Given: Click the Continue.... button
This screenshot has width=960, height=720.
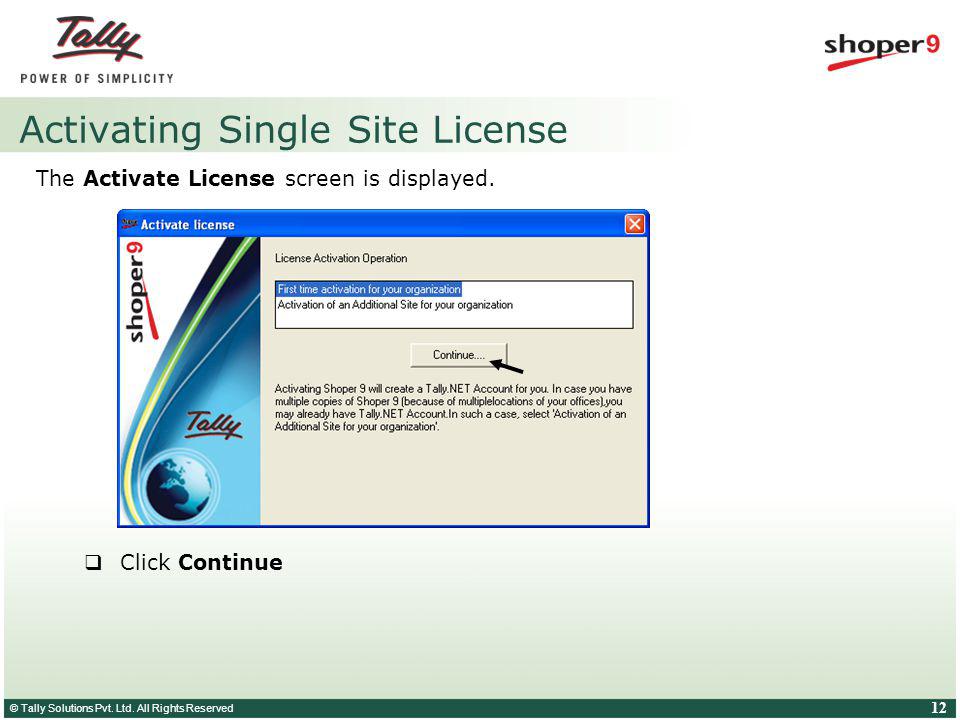Looking at the screenshot, I should 459,355.
